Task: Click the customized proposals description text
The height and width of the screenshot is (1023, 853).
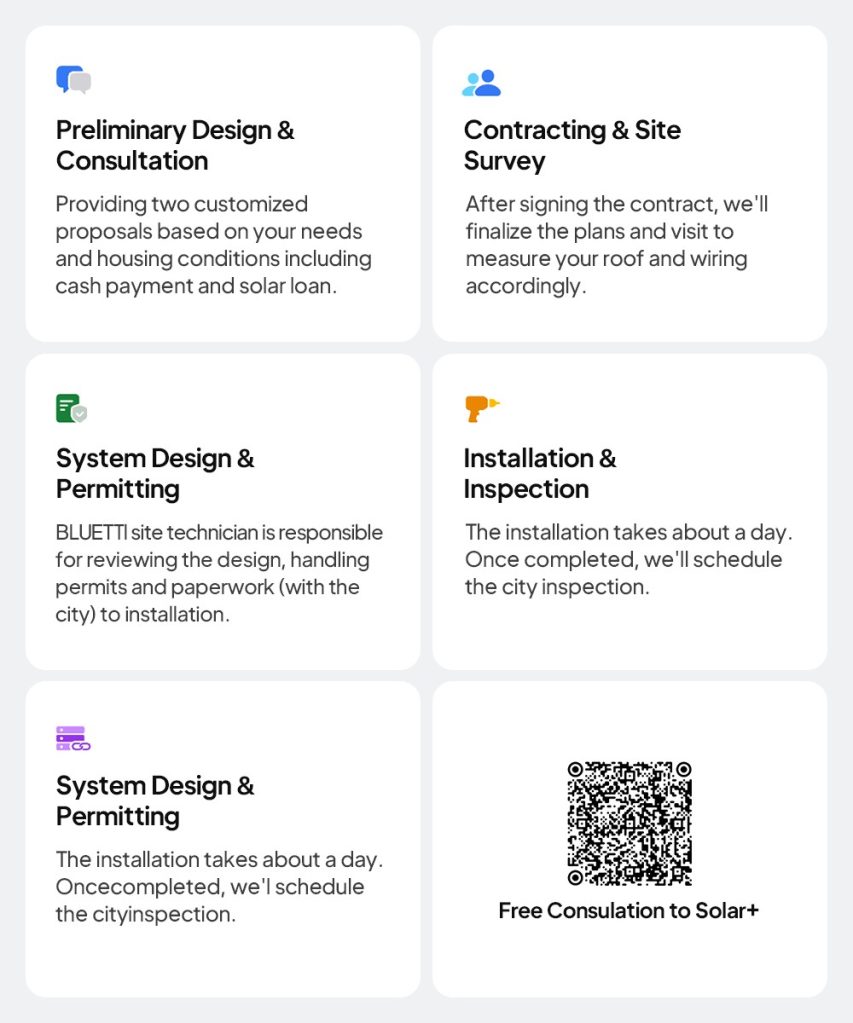Action: [x=213, y=245]
